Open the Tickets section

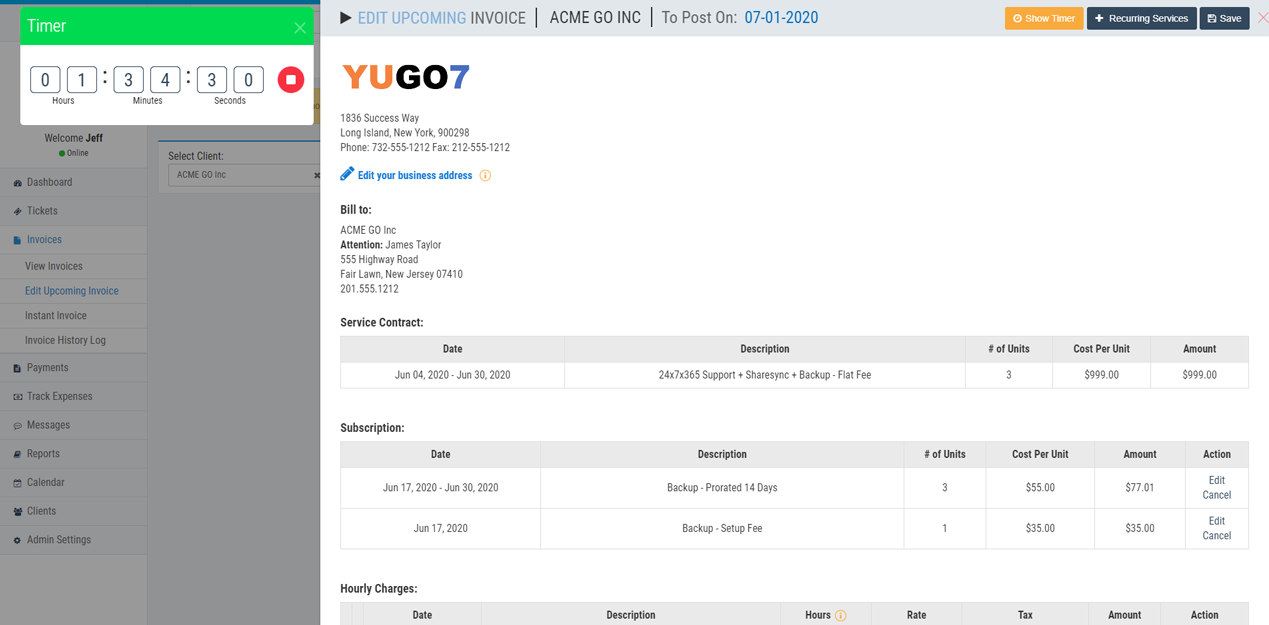[x=42, y=211]
